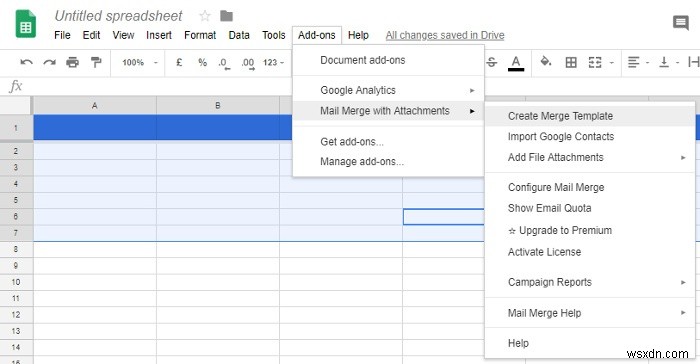700x364 pixels.
Task: Open the Help menu in menu bar
Action: 358,35
